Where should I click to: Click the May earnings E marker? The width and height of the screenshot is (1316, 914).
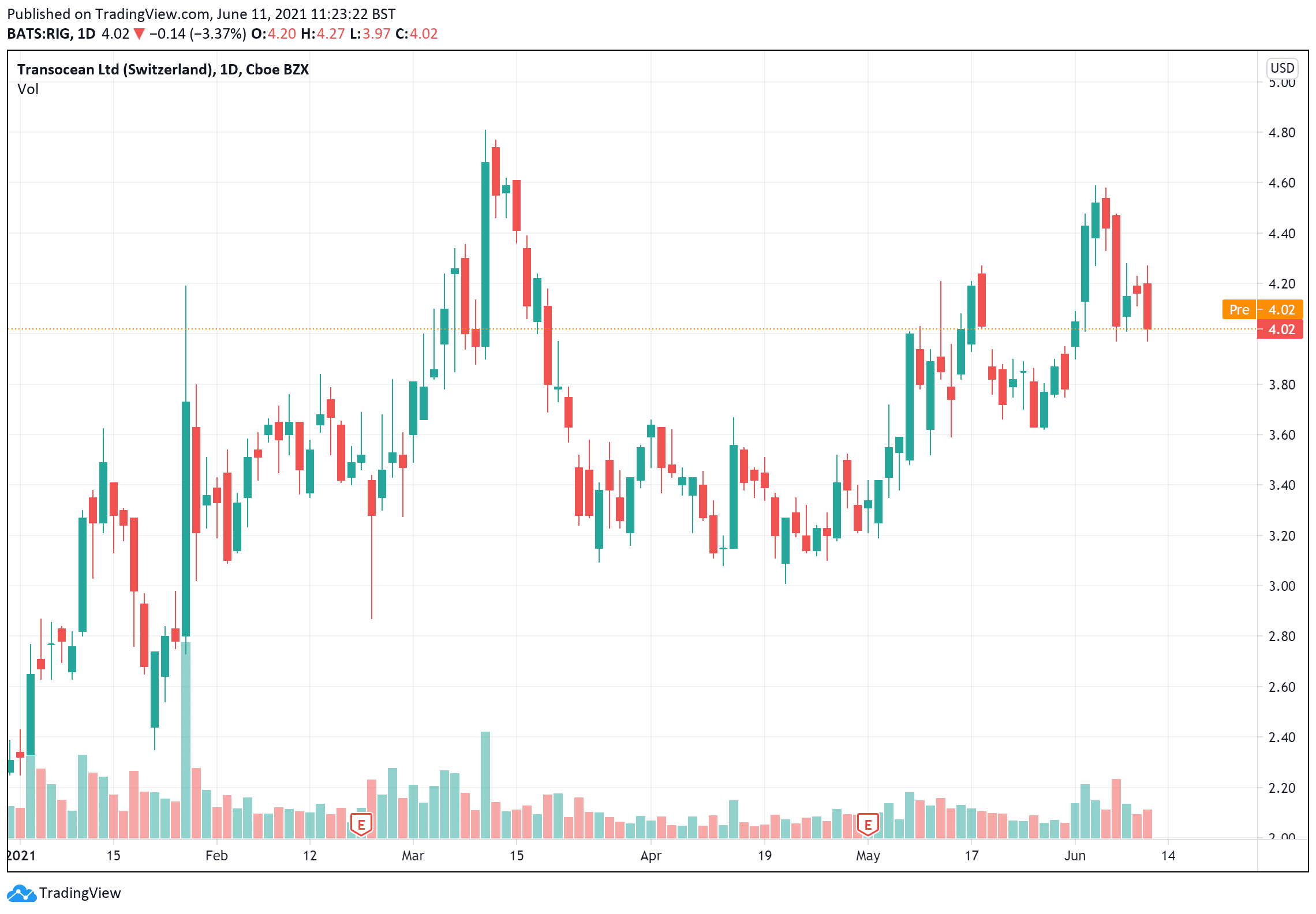point(868,825)
